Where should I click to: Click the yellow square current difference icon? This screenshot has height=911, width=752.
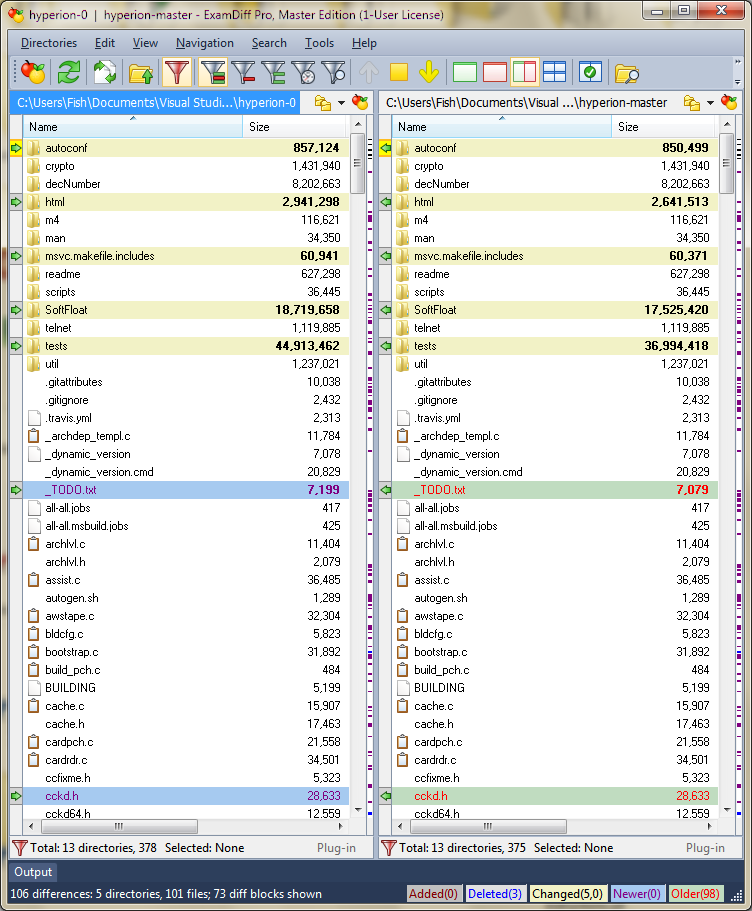399,72
